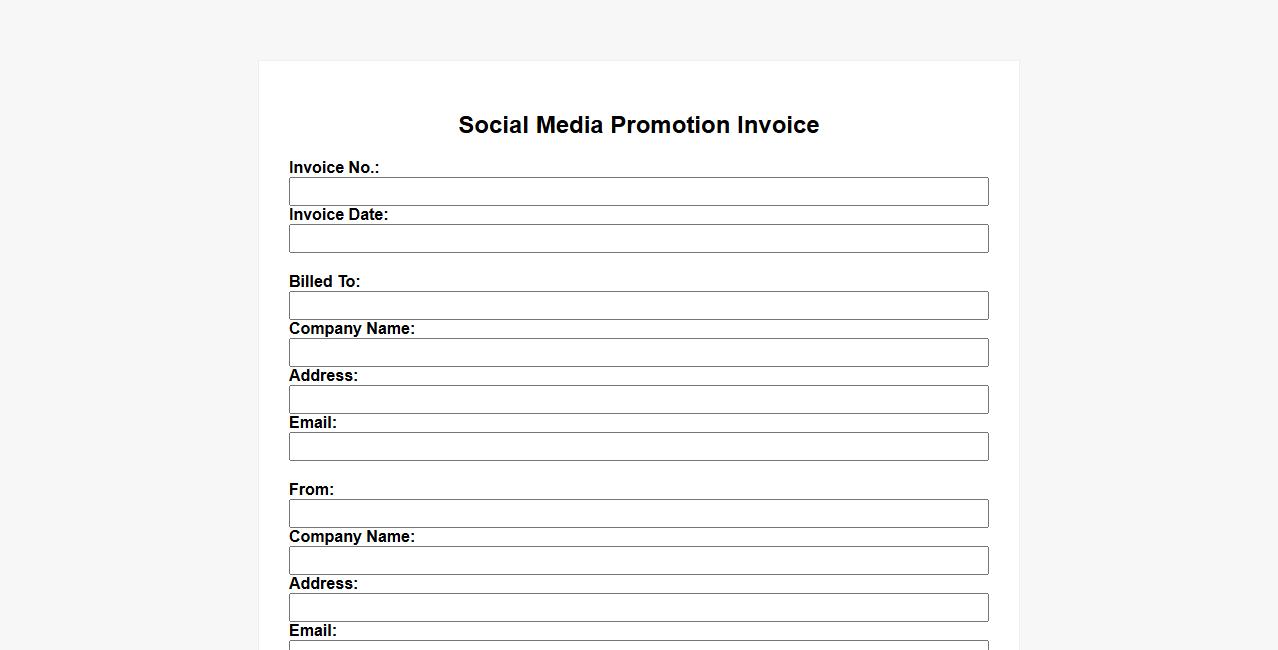
Task: Click the "From:" label
Action: [311, 490]
